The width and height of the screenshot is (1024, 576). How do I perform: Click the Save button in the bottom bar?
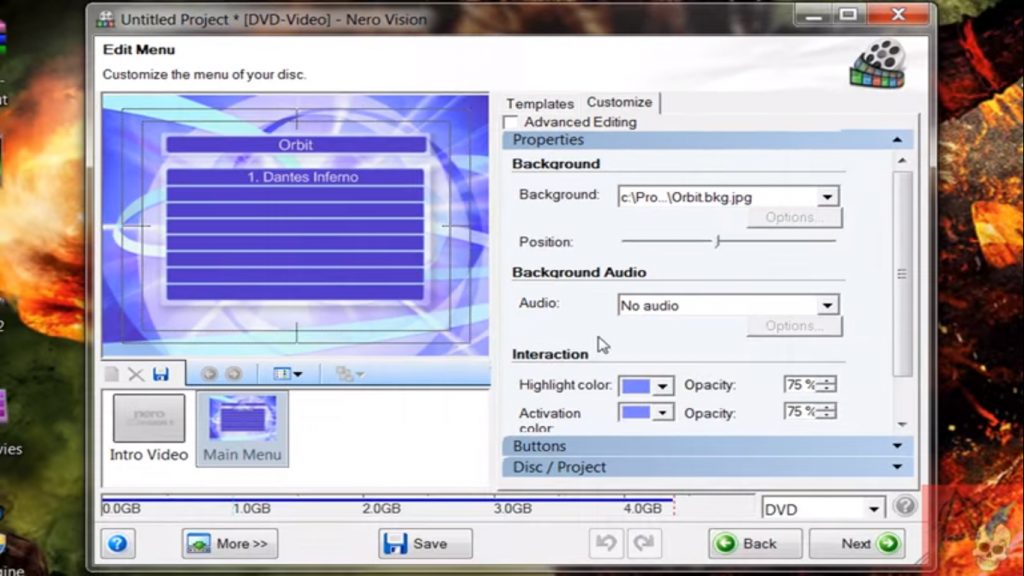tap(425, 543)
